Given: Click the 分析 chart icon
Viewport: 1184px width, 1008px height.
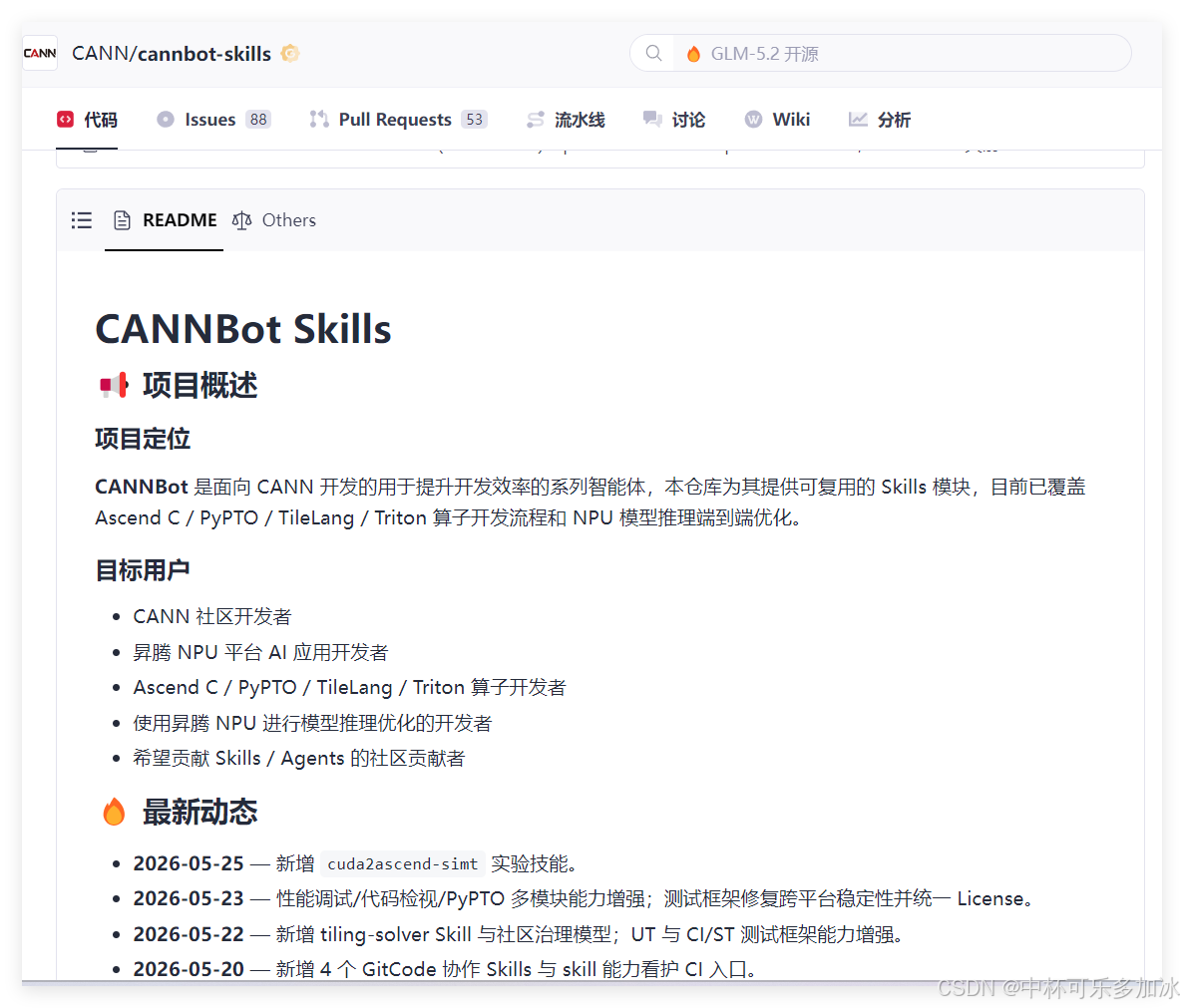Looking at the screenshot, I should click(x=858, y=120).
